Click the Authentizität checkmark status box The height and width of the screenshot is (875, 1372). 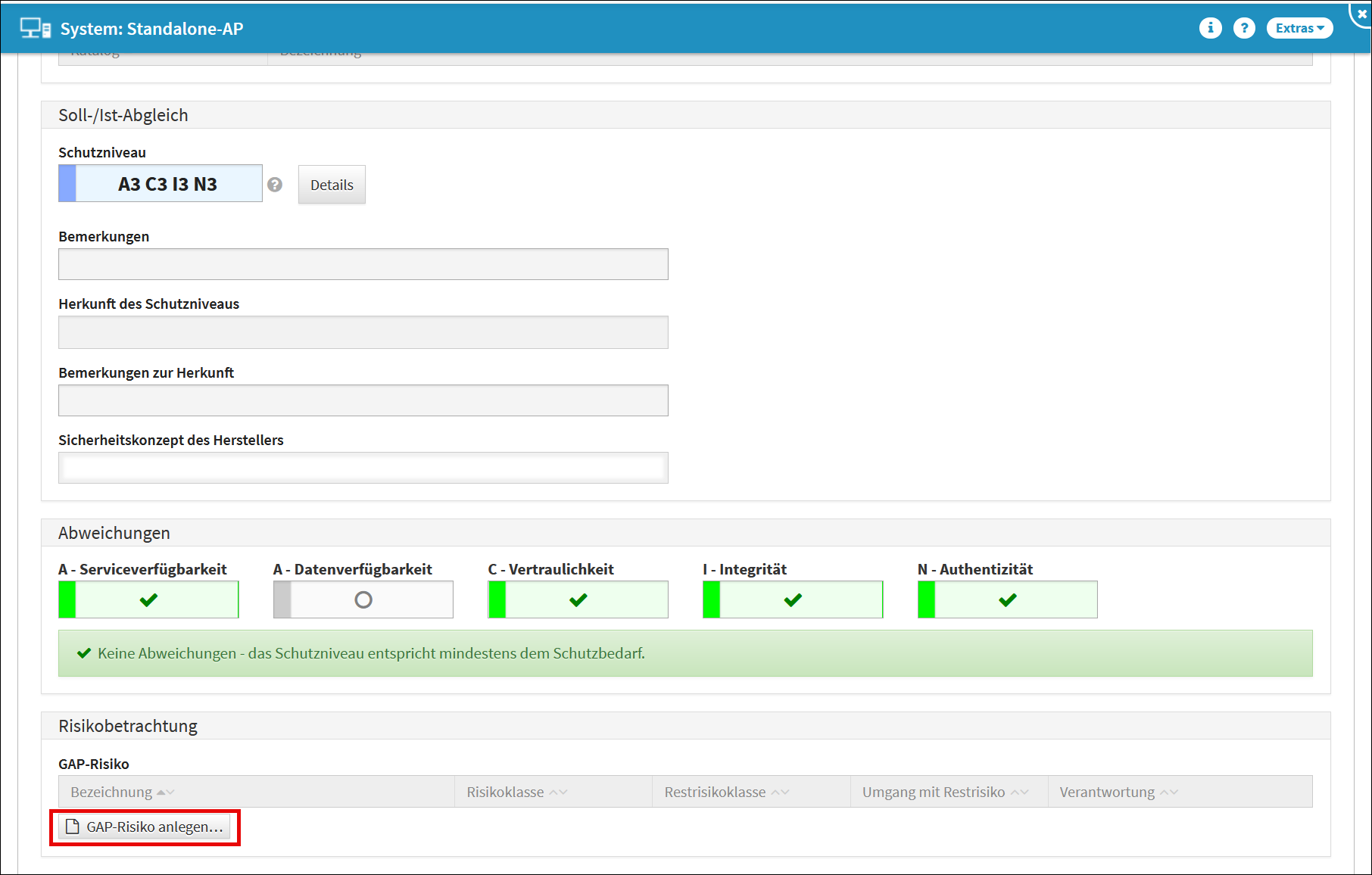[x=1008, y=599]
